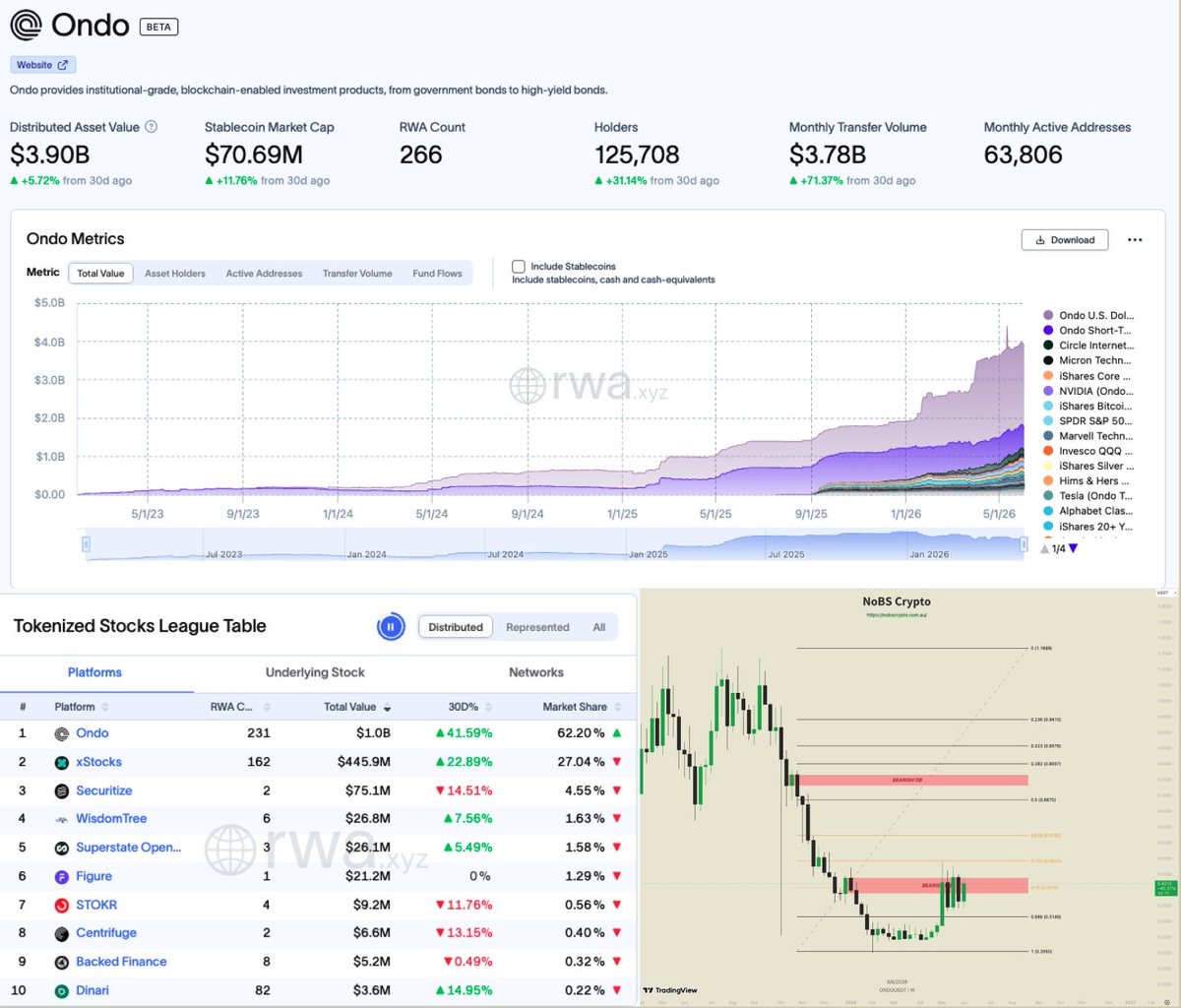This screenshot has width=1181, height=1008.
Task: Sort table by Platform column
Action: pyautogui.click(x=83, y=707)
